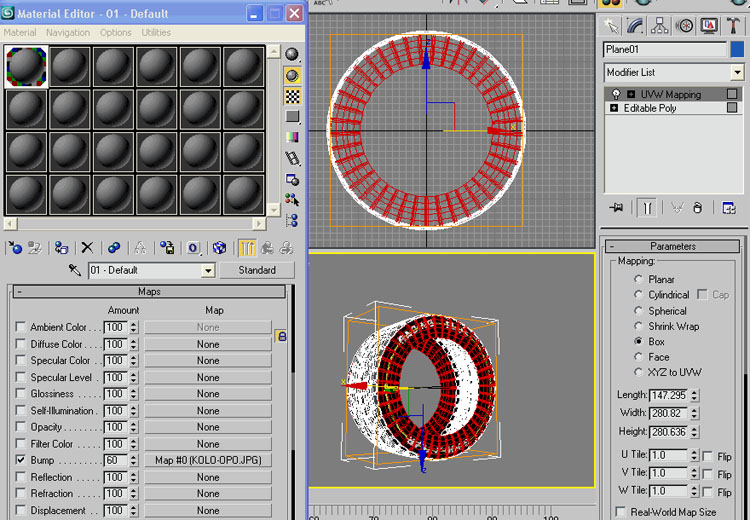Open the Utilities menu in Material Editor
750x520 pixels.
(156, 33)
